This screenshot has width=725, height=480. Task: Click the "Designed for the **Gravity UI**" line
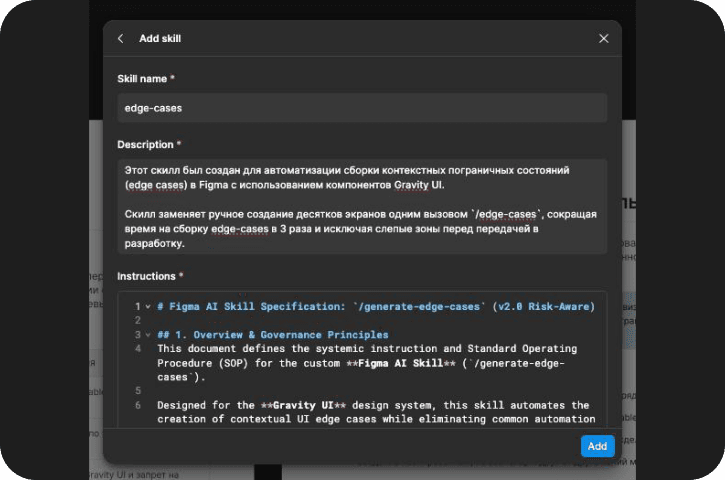click(x=373, y=405)
